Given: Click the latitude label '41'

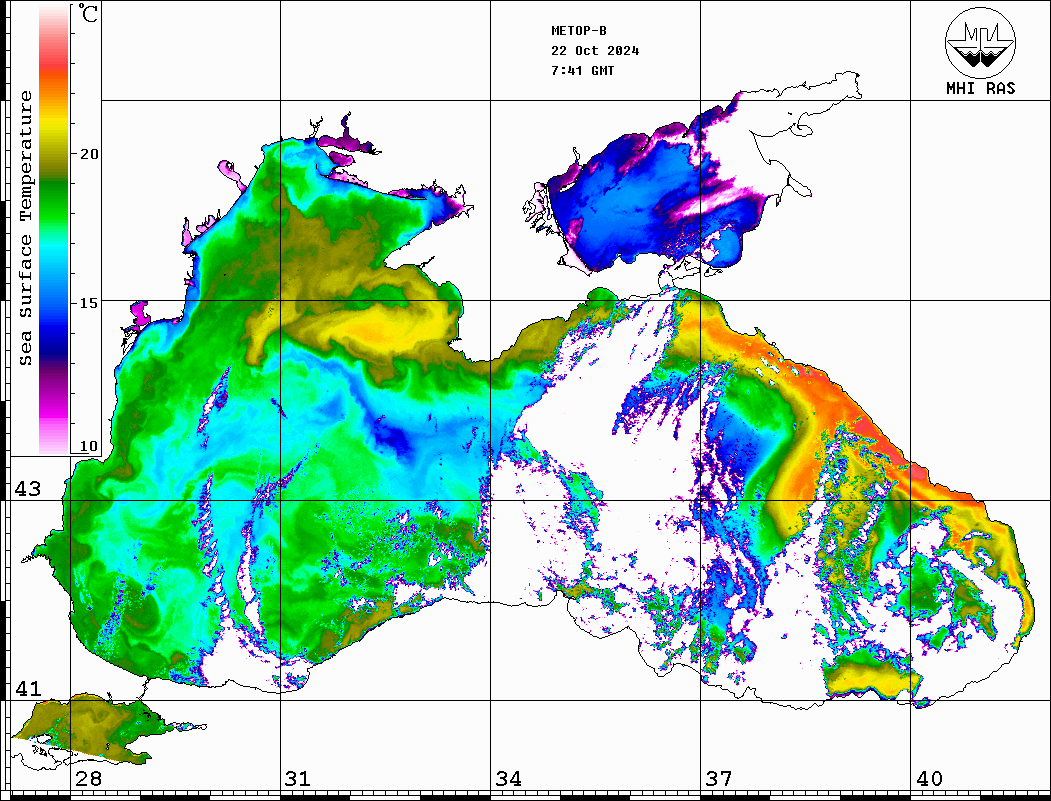Looking at the screenshot, I should point(28,688).
